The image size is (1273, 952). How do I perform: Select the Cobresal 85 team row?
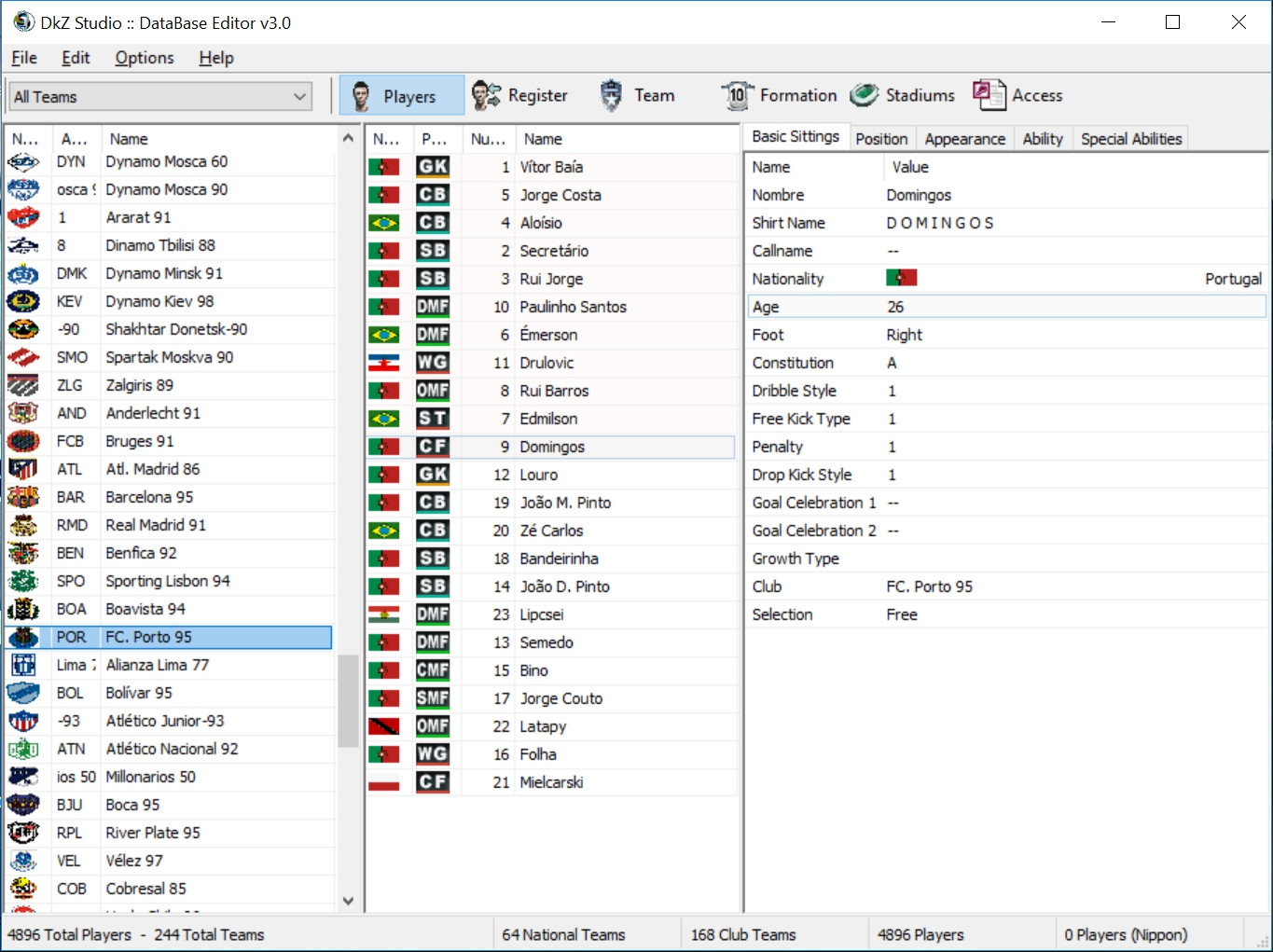pyautogui.click(x=169, y=889)
